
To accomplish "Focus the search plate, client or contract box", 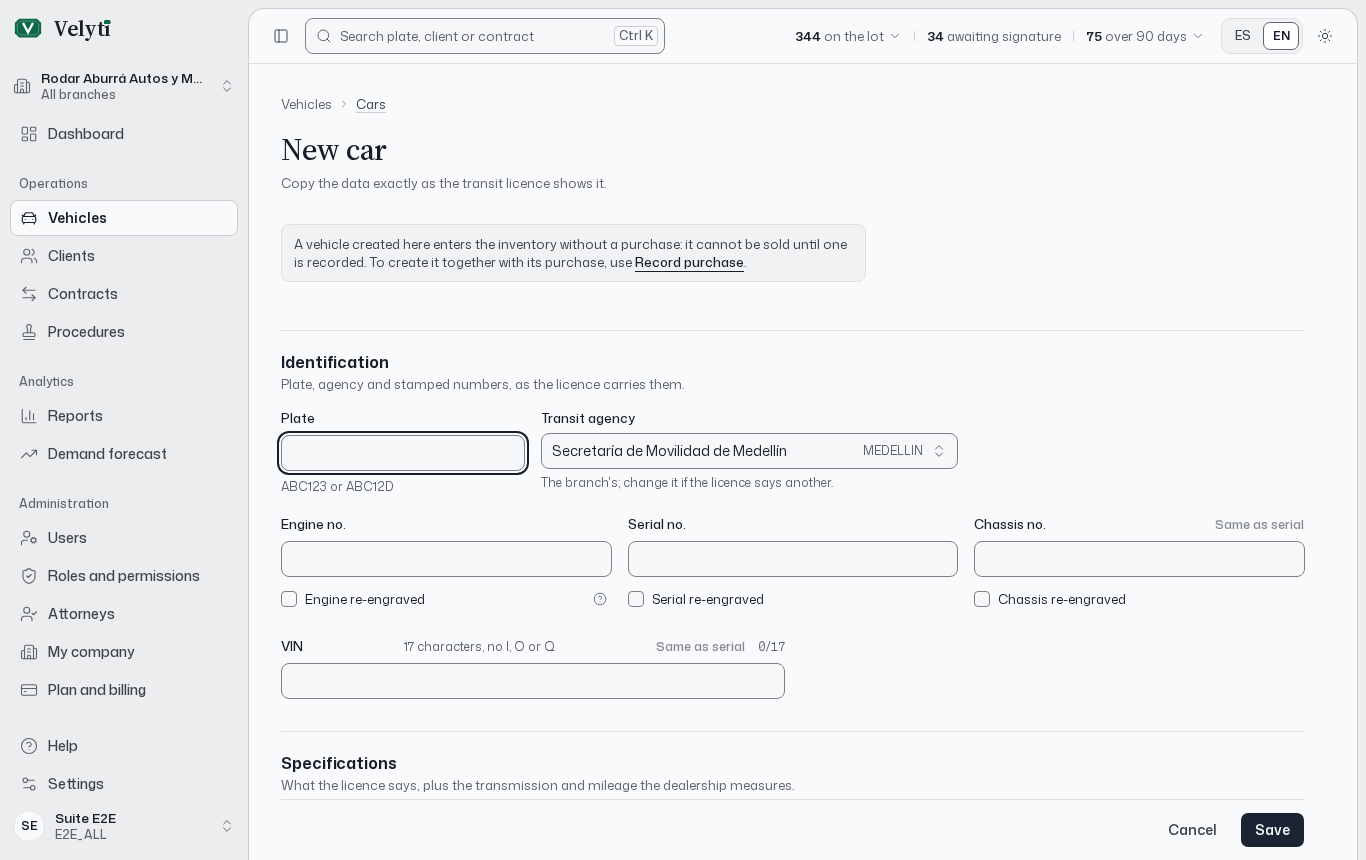I will 485,36.
